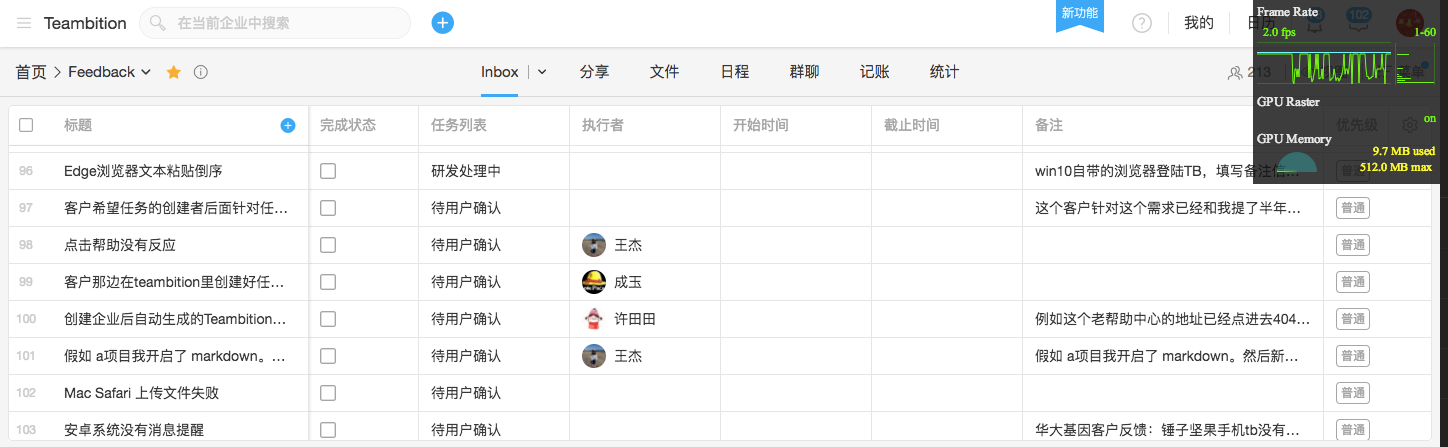This screenshot has height=447, width=1448.
Task: Click the note starting '例如这个老帮助中心'
Action: [x=1172, y=319]
